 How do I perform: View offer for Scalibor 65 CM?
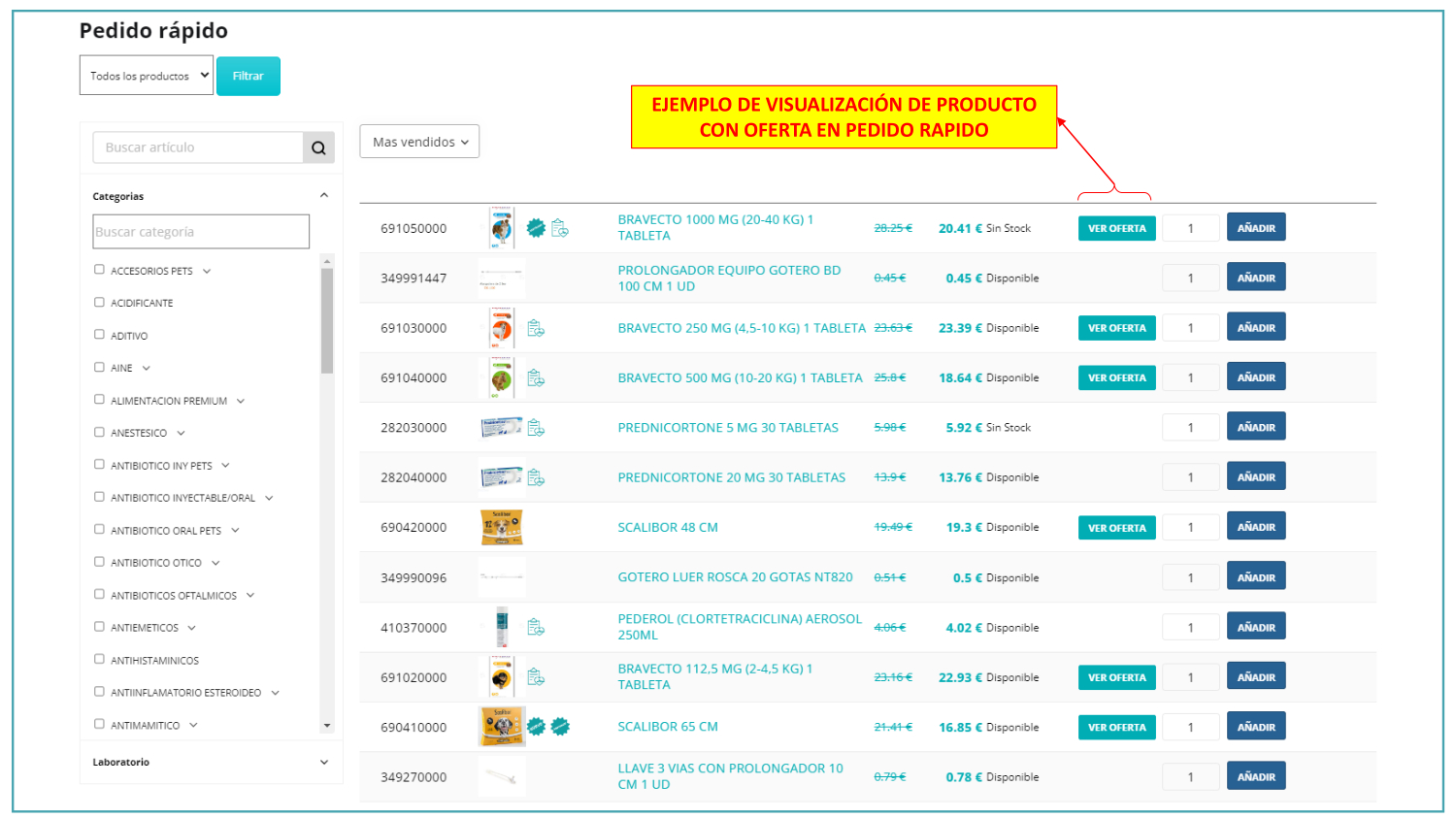pos(1117,727)
